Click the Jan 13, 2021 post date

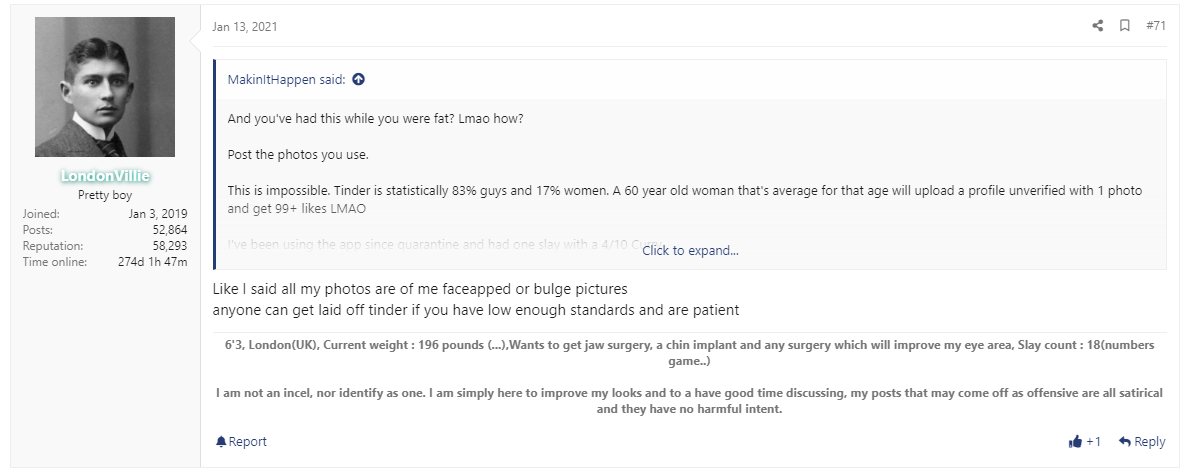(x=245, y=27)
